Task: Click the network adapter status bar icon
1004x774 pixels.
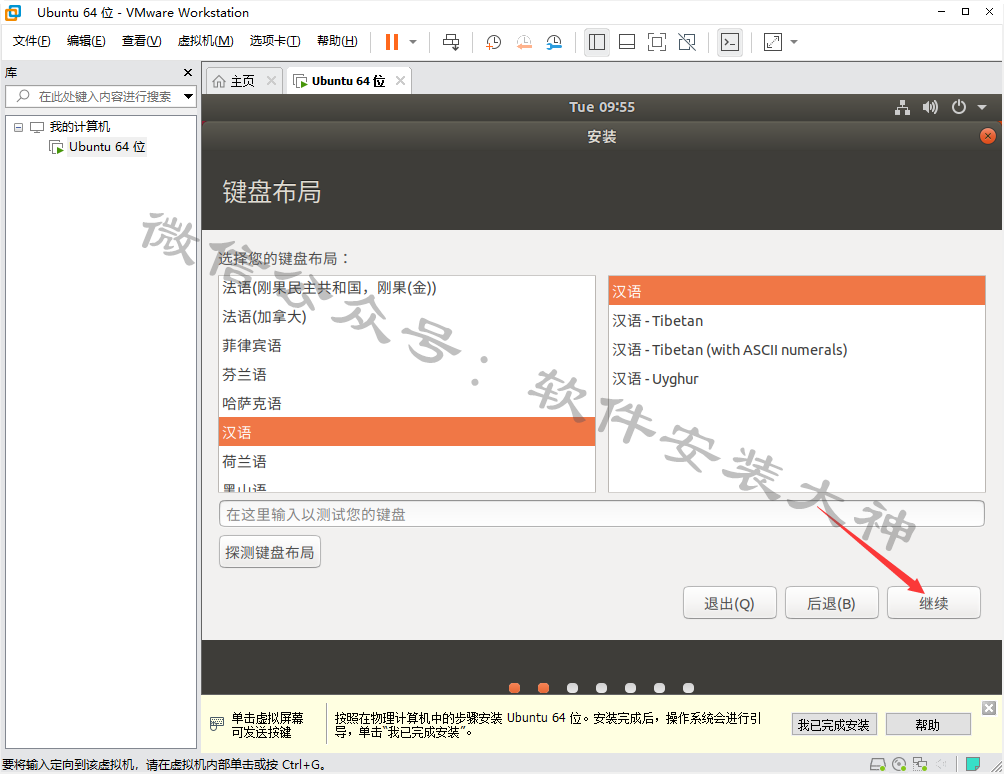Action: pyautogui.click(x=920, y=764)
